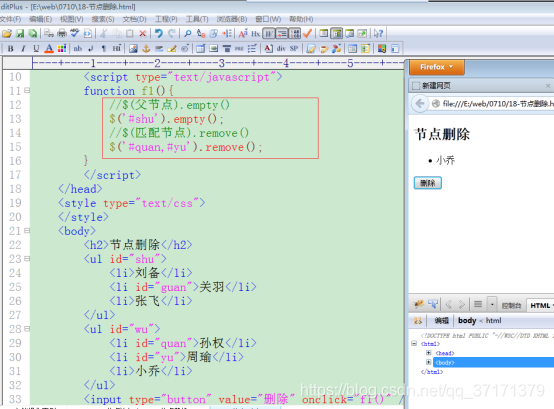This screenshot has width=554, height=409.
Task: Click the Firebug bug icon
Action: [x=419, y=304]
